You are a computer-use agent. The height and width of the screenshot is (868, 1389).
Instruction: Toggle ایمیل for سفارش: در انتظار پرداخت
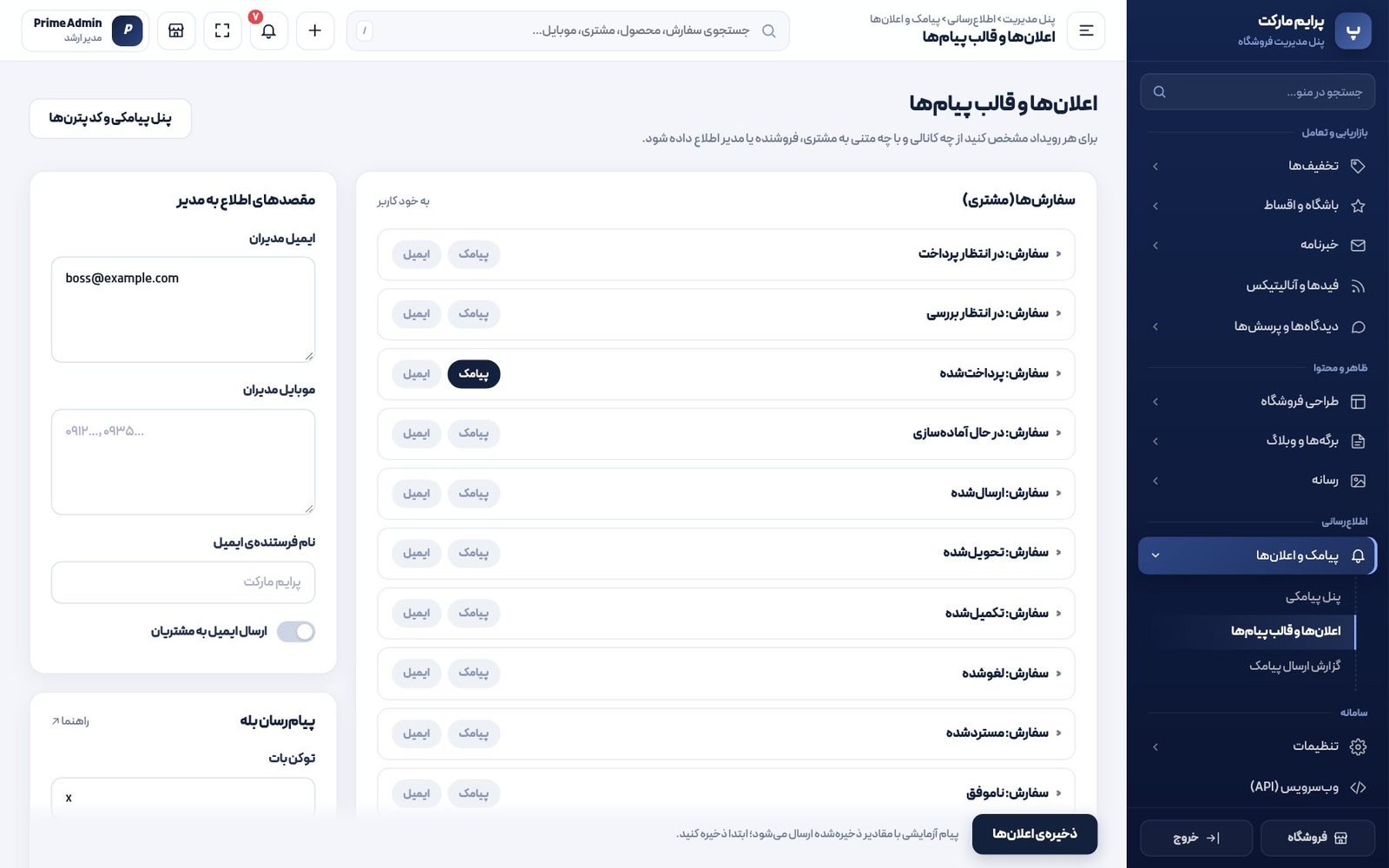417,254
